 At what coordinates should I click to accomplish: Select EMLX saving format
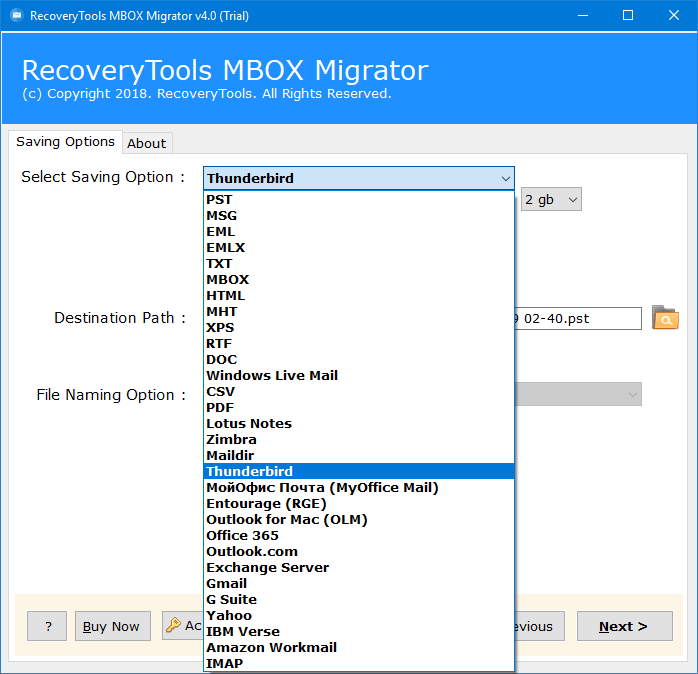coord(359,248)
